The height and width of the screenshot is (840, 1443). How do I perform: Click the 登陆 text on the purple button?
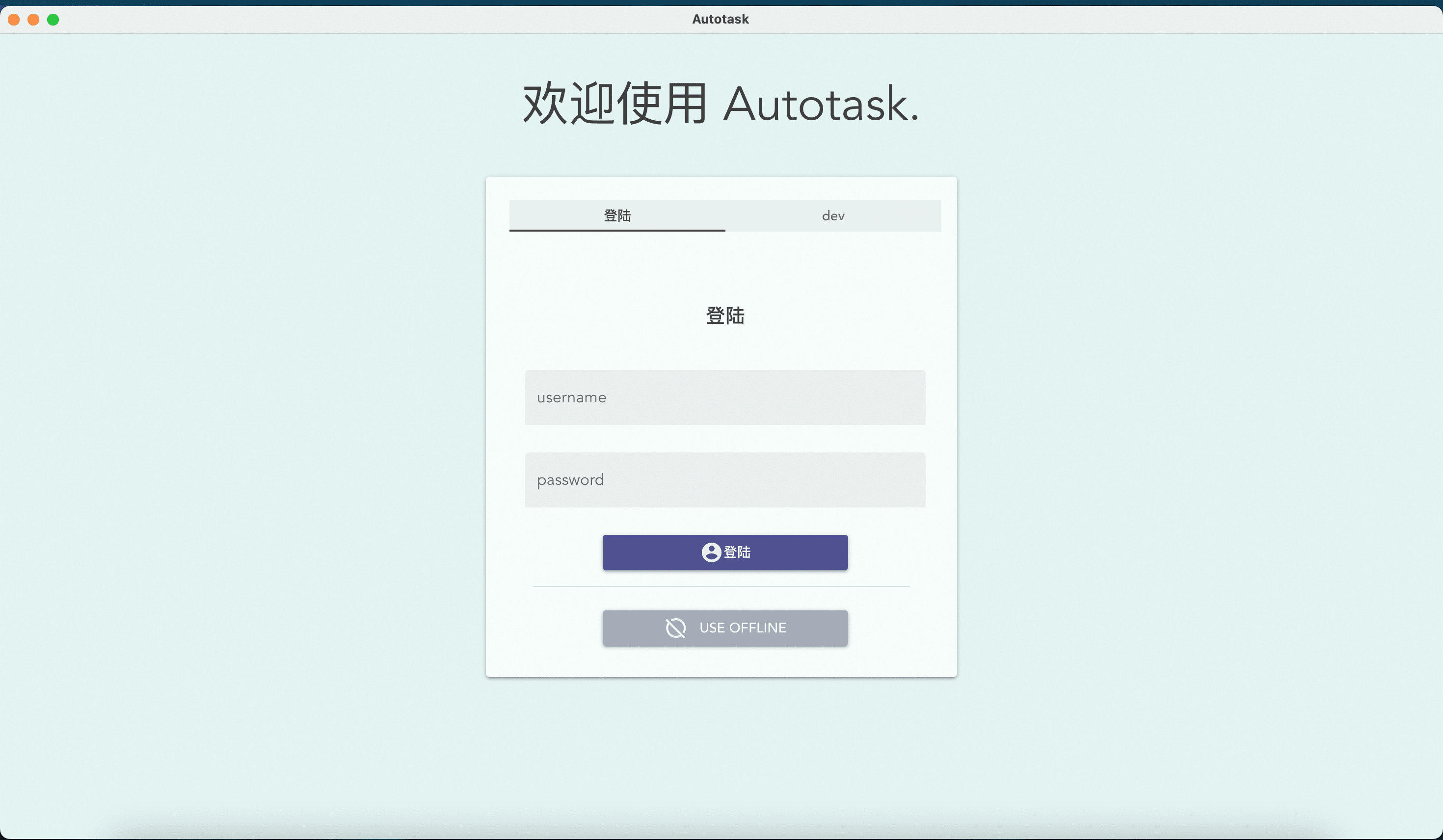pos(737,552)
